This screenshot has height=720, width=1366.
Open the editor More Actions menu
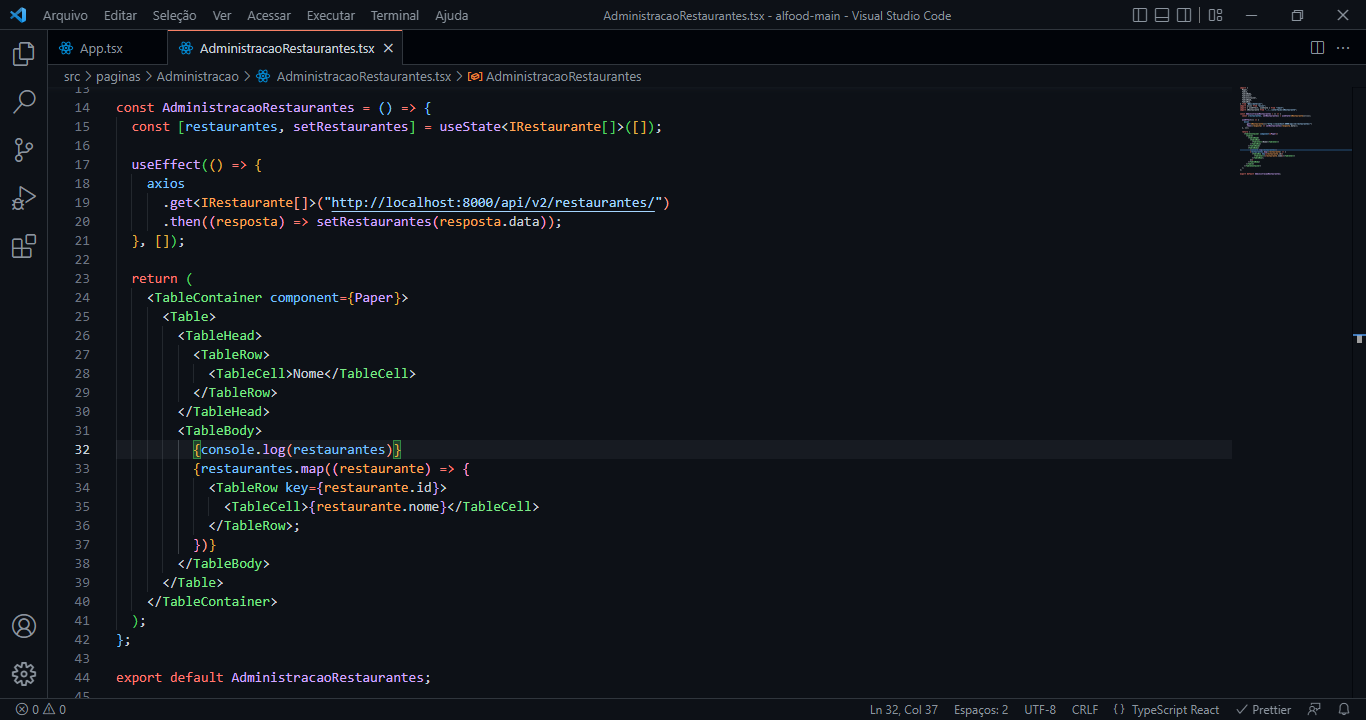pos(1345,48)
